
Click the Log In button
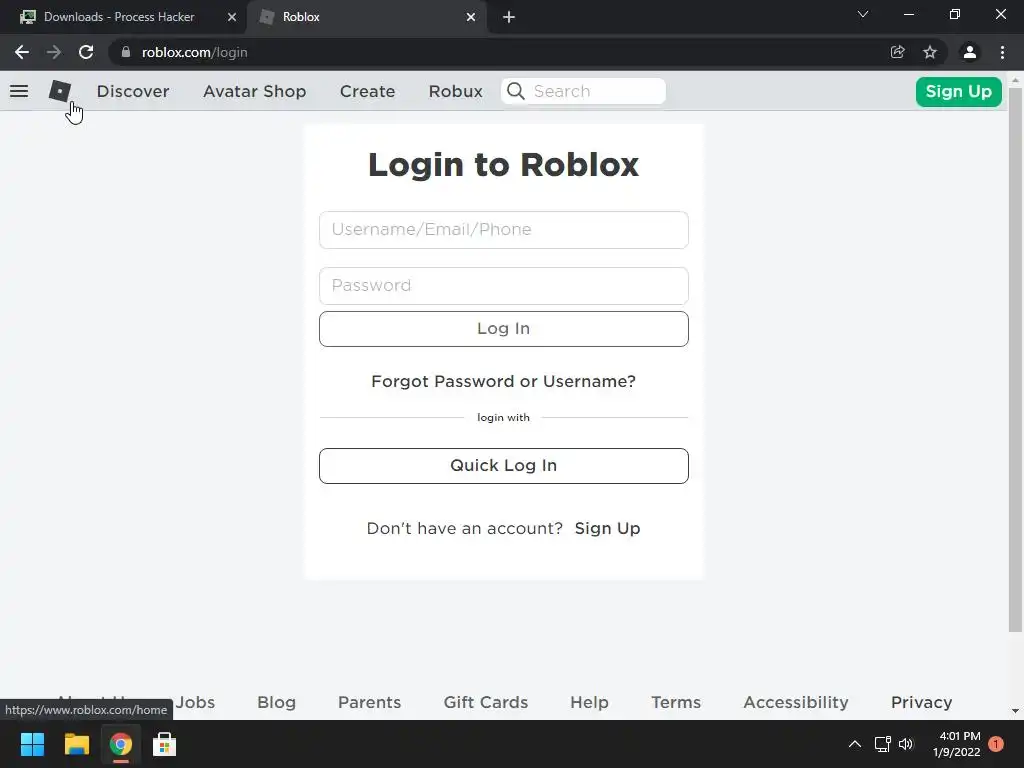coord(504,328)
